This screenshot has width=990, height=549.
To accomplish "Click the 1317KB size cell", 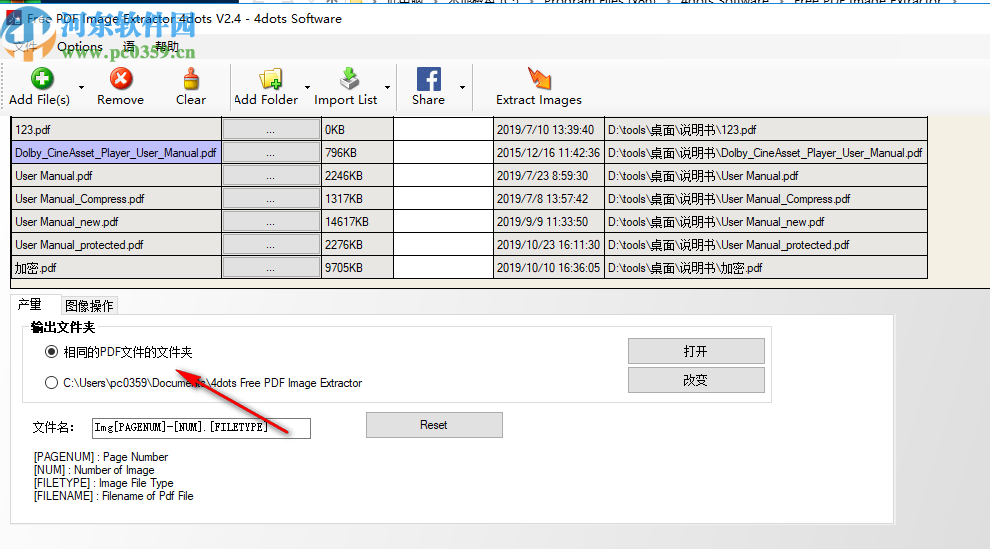I will pos(357,199).
